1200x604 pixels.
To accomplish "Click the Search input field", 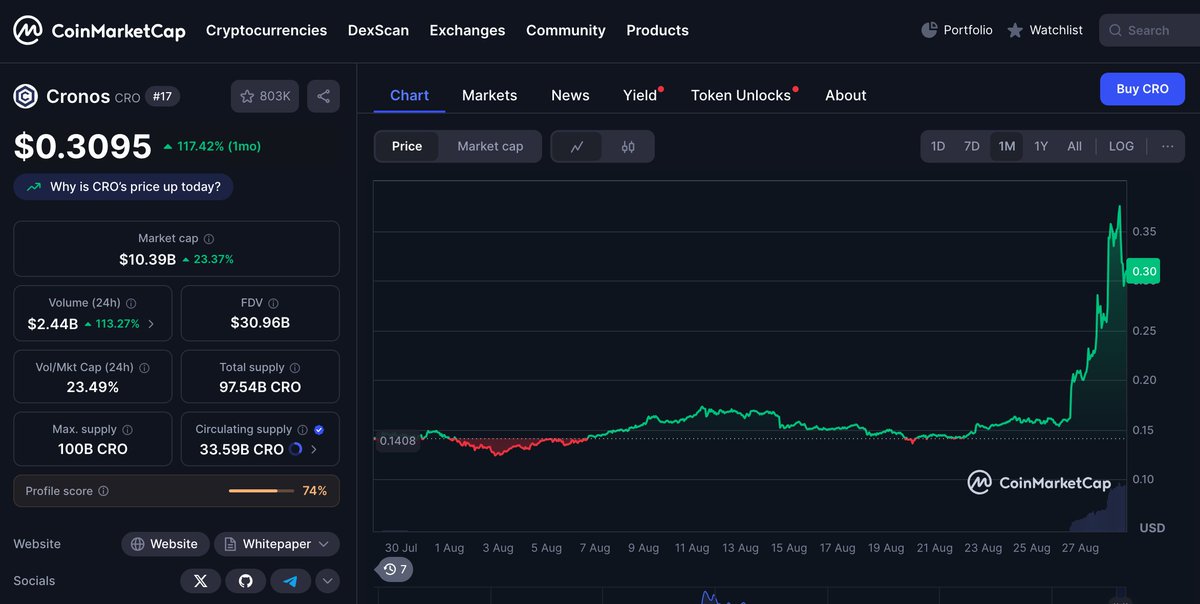I will point(1150,30).
